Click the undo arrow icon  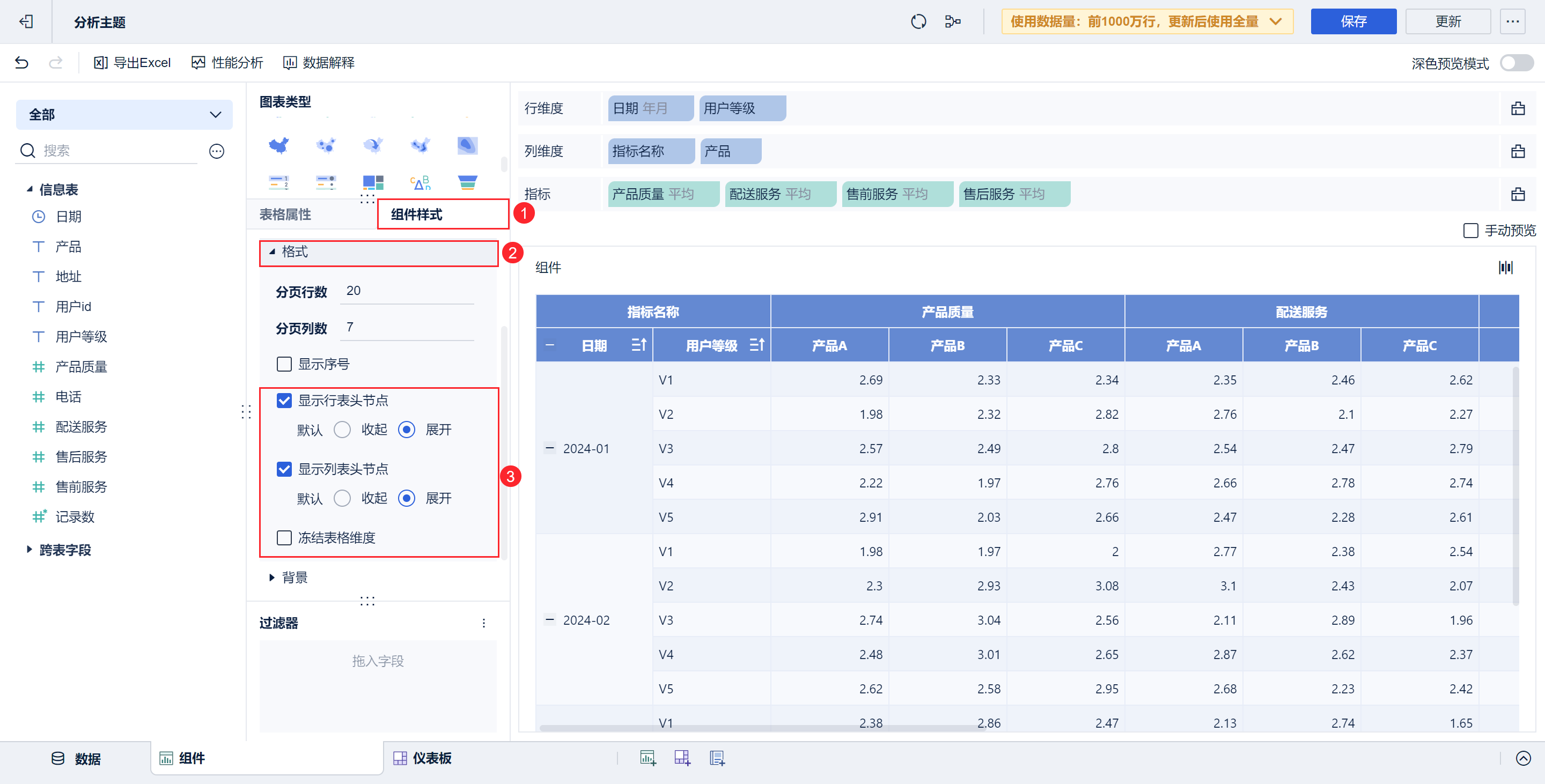pyautogui.click(x=21, y=62)
